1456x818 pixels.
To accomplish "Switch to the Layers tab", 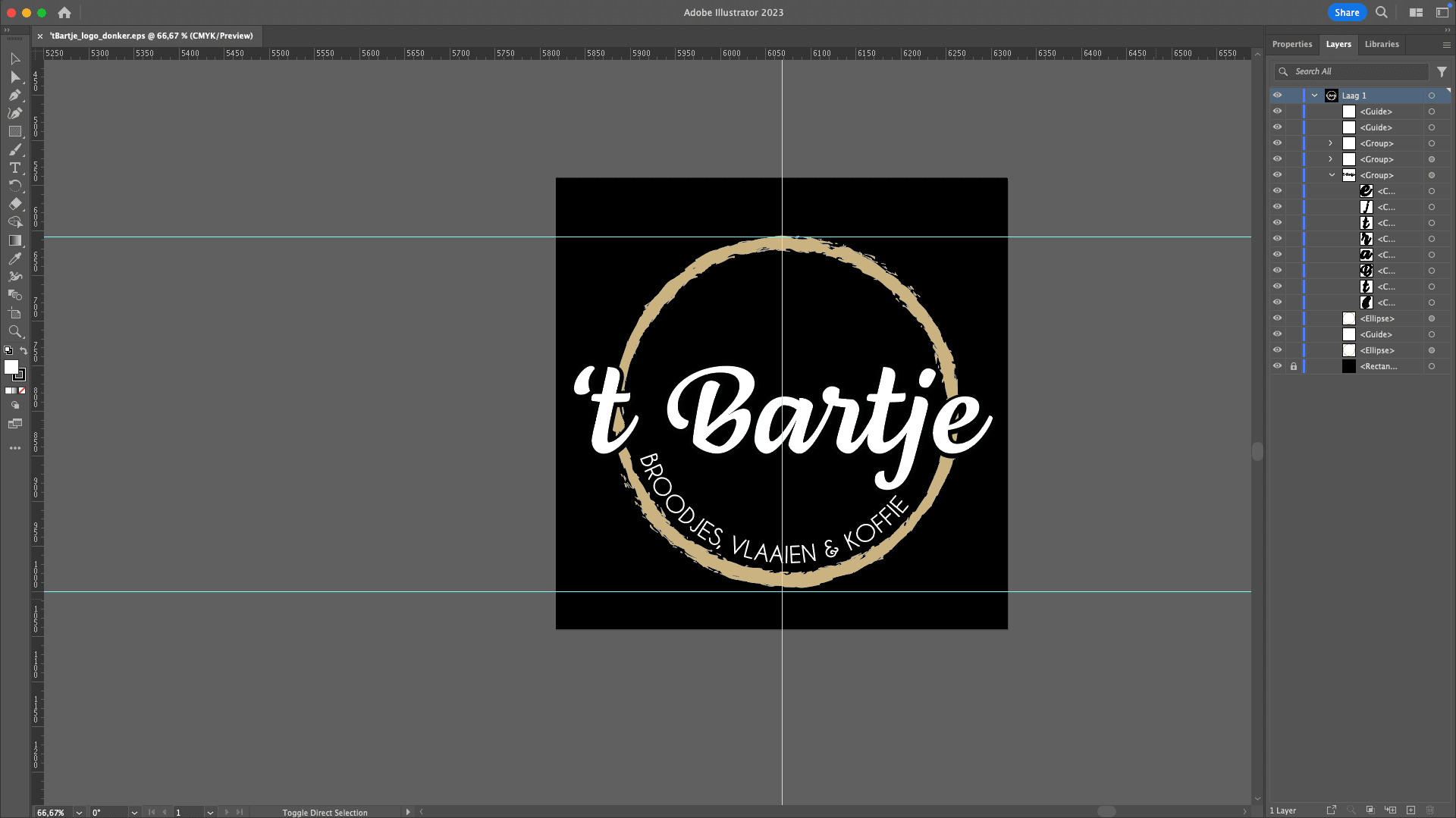I will 1338,45.
